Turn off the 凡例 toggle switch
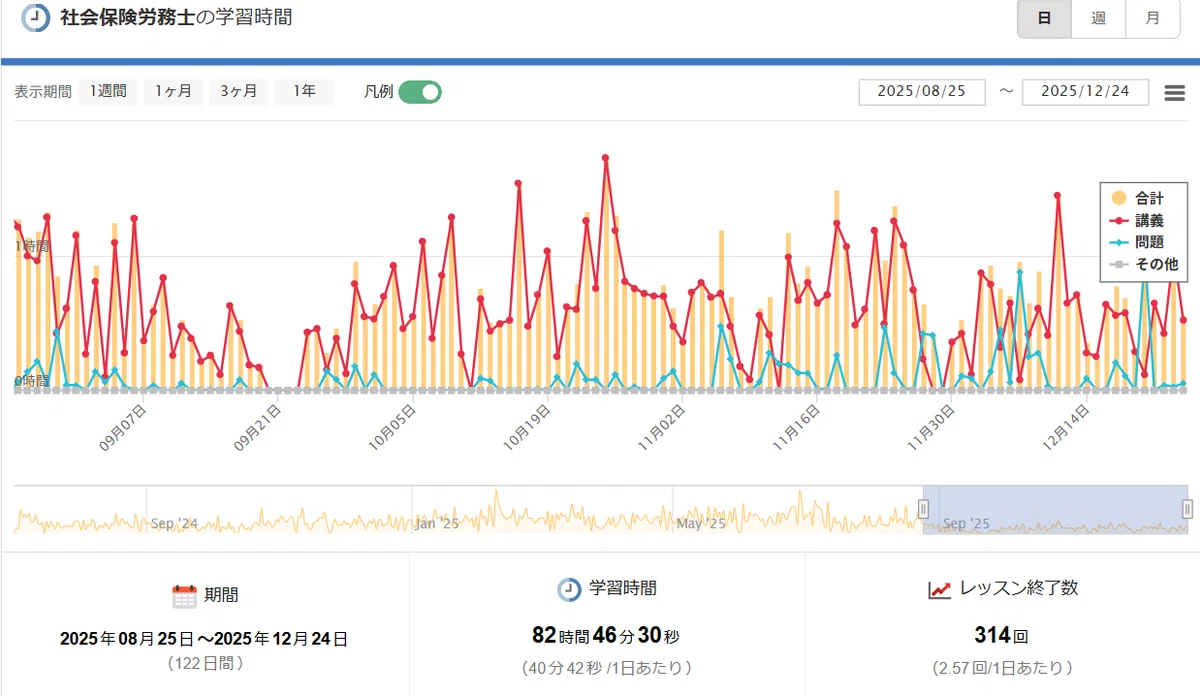 [420, 92]
